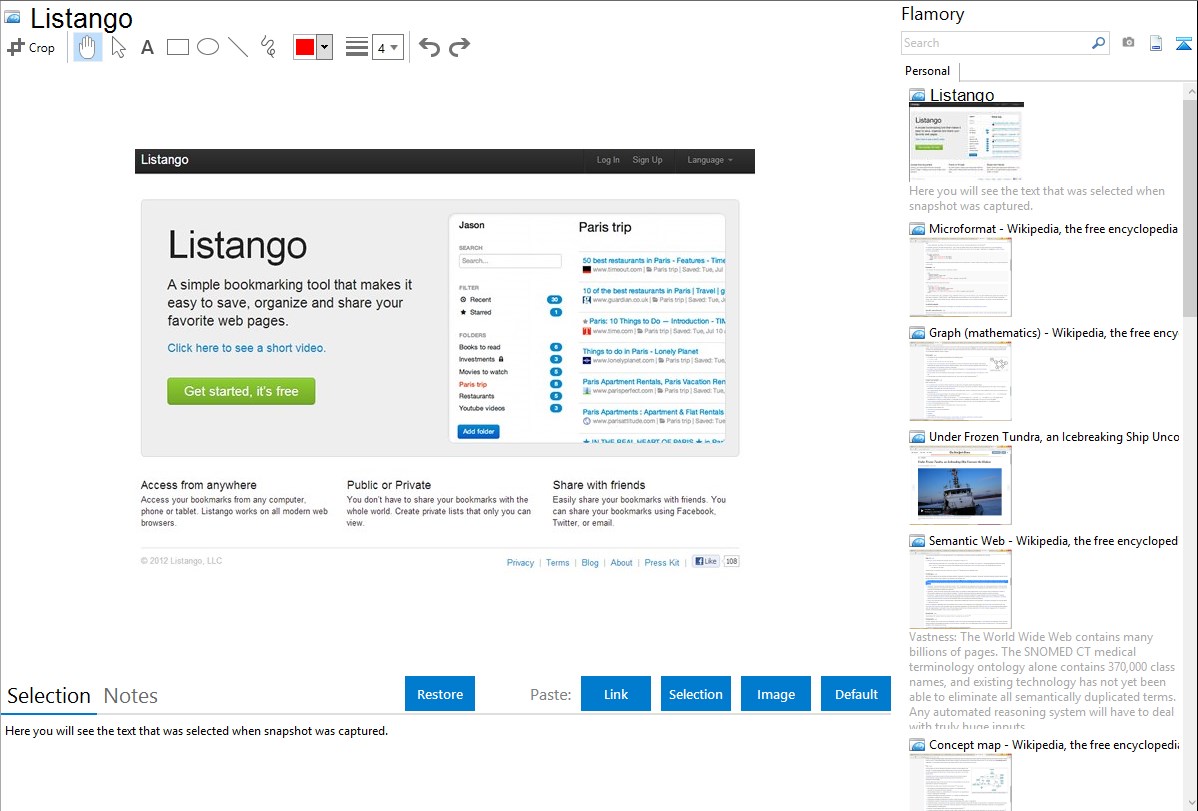
Task: Open the Icebreaking Ship snapshot thumbnail
Action: pyautogui.click(x=960, y=485)
